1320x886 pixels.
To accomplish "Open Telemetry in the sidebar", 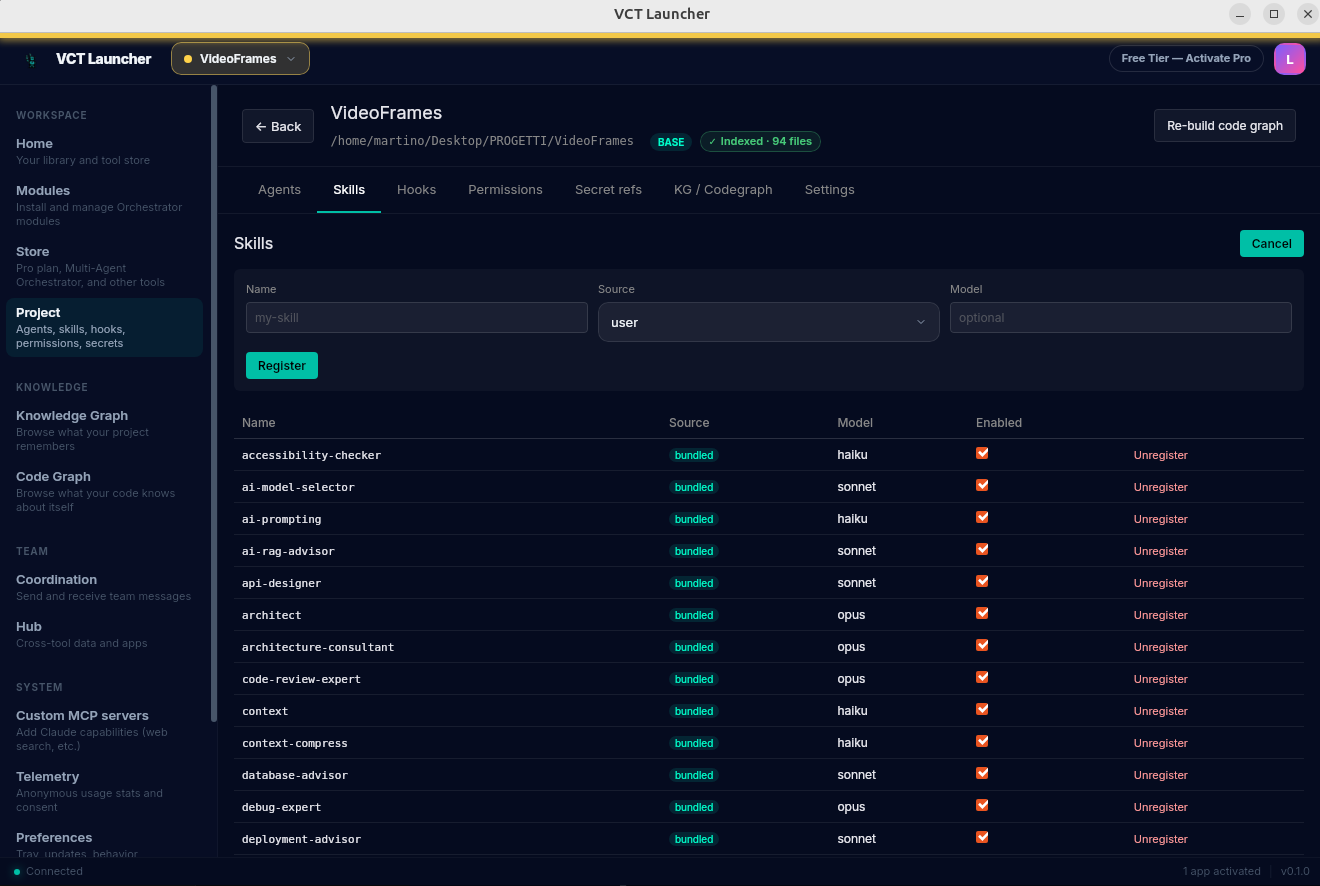I will tap(104, 791).
